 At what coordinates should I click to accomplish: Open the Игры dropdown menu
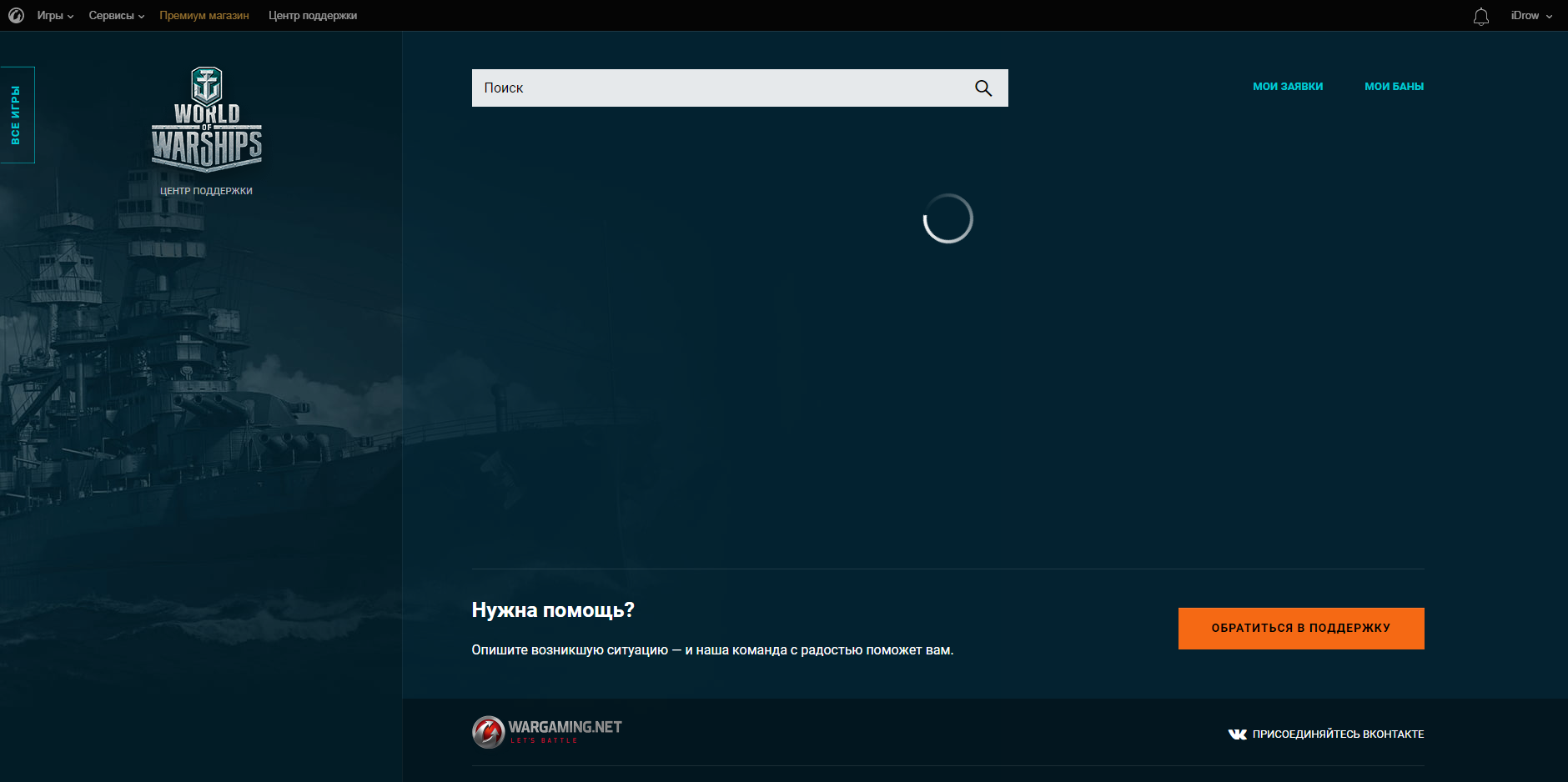55,15
